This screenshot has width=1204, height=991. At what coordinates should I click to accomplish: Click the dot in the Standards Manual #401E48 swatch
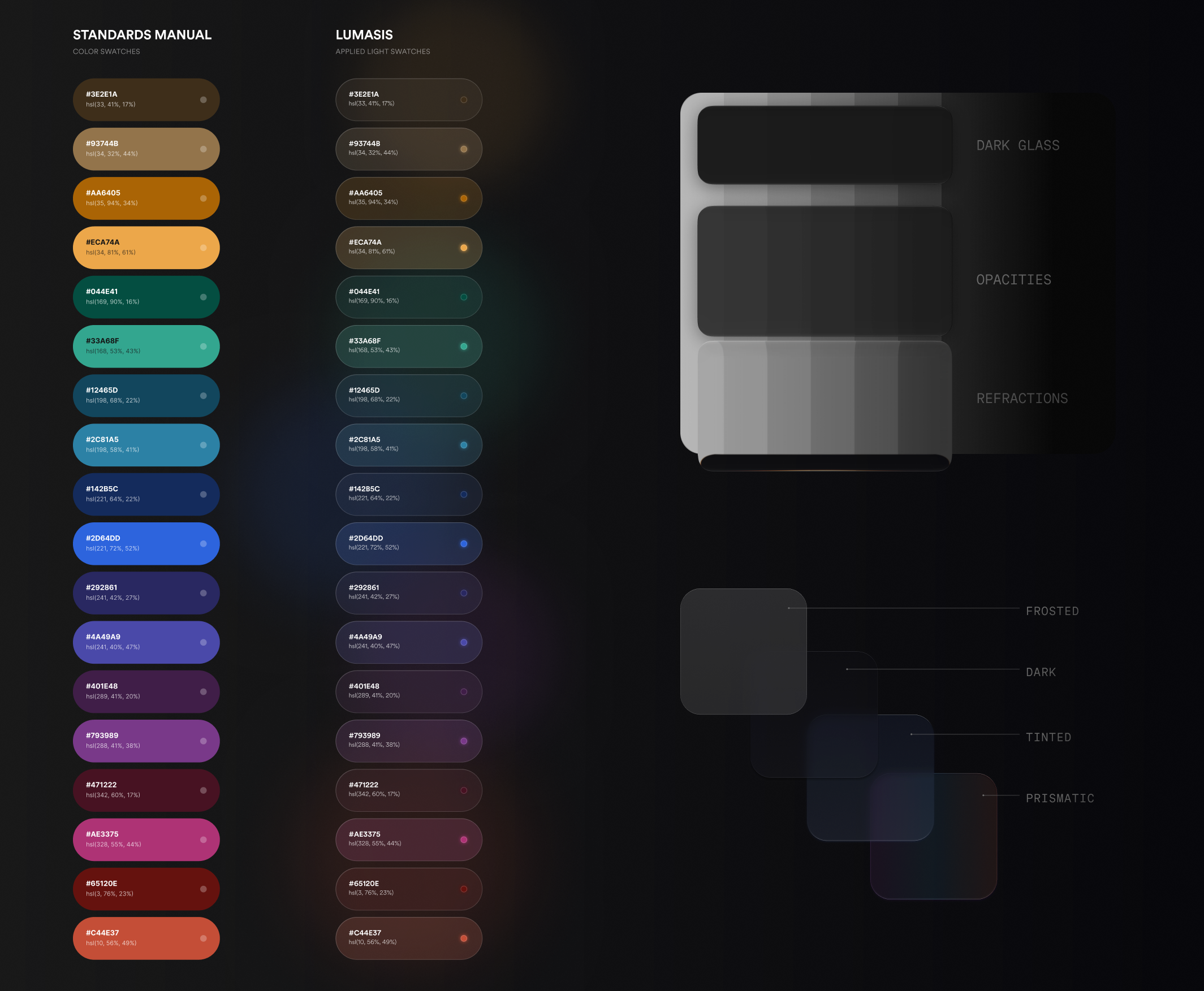click(204, 692)
